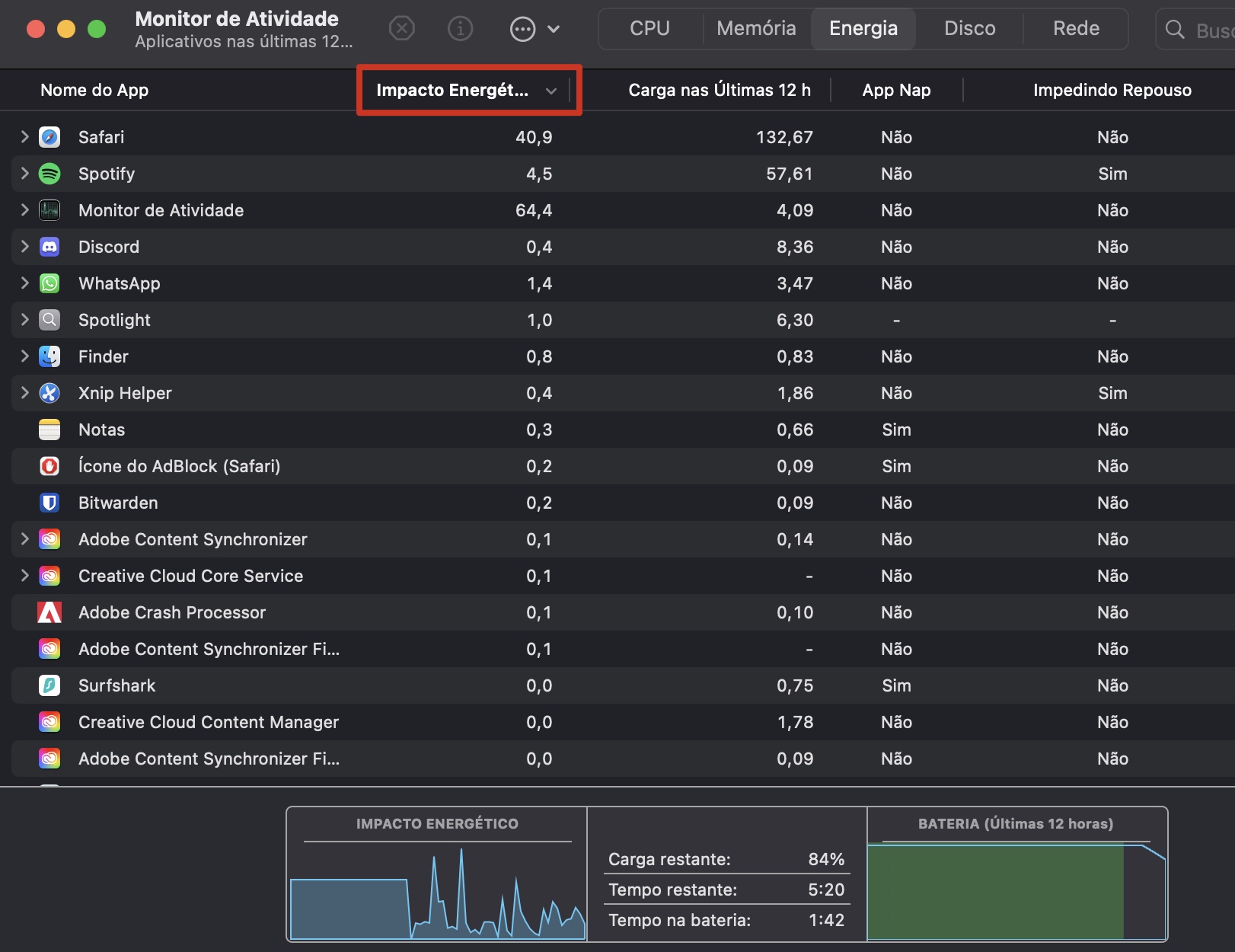Click the Bitwarden shield icon
Screen dimensions: 1235x952
(49, 503)
